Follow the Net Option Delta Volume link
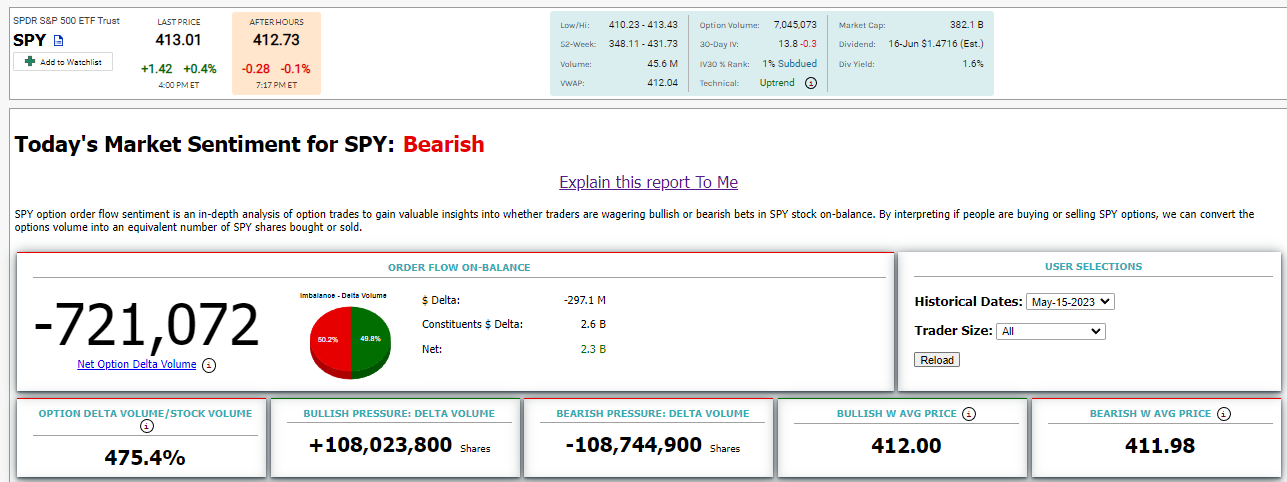1287x482 pixels. click(x=136, y=364)
